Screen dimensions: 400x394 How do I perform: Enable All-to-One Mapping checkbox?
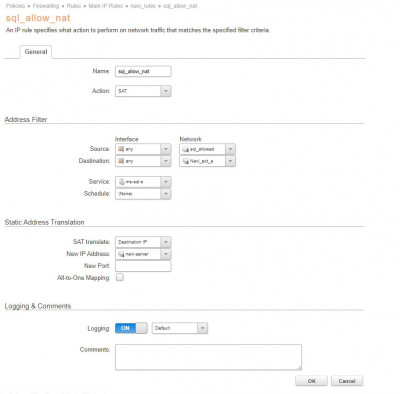pos(120,277)
